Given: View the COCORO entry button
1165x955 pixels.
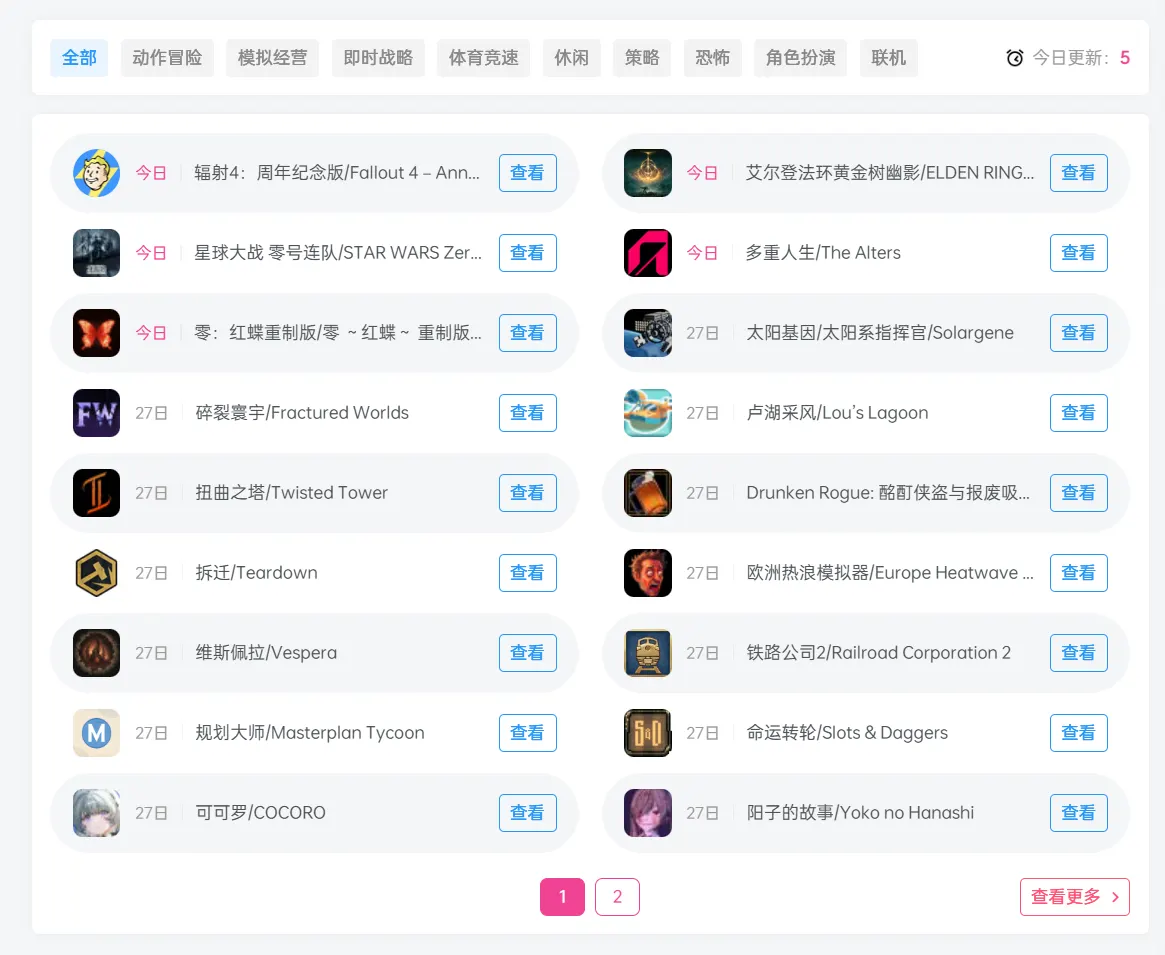Looking at the screenshot, I should (x=528, y=813).
